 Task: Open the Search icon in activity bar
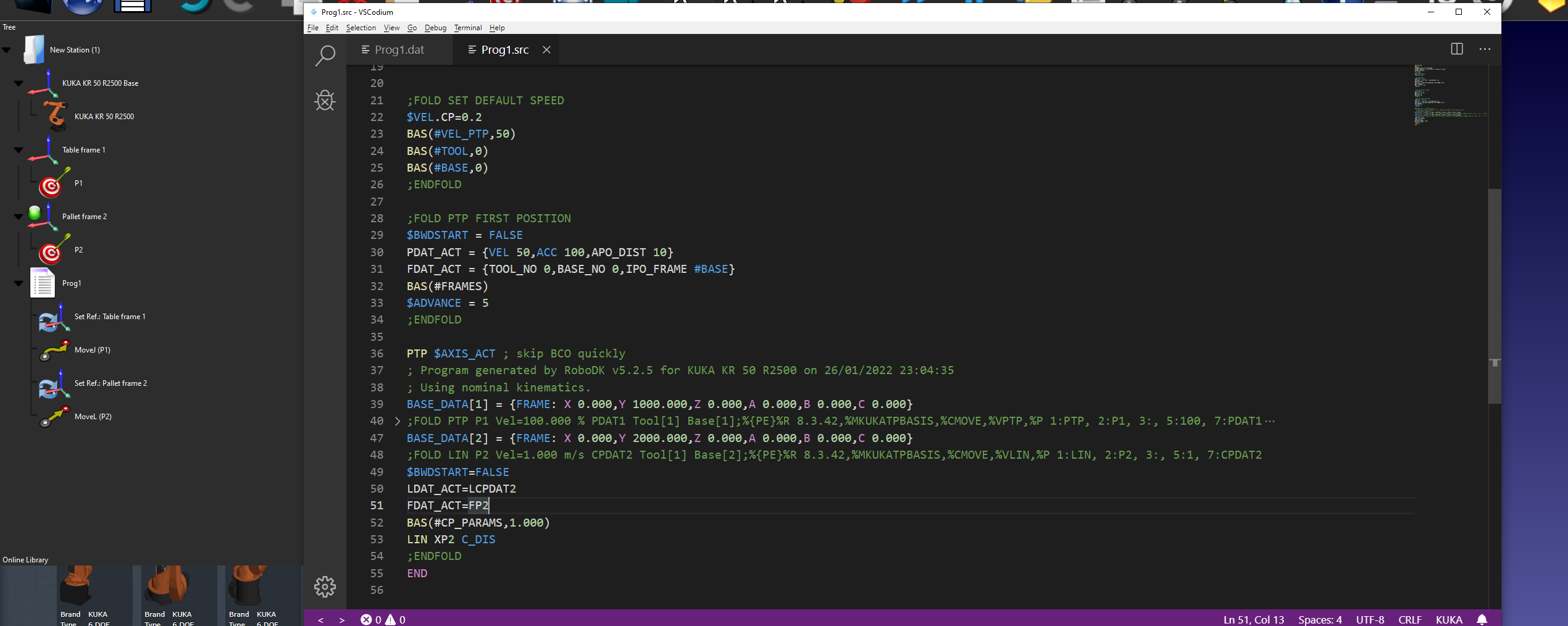coord(325,56)
